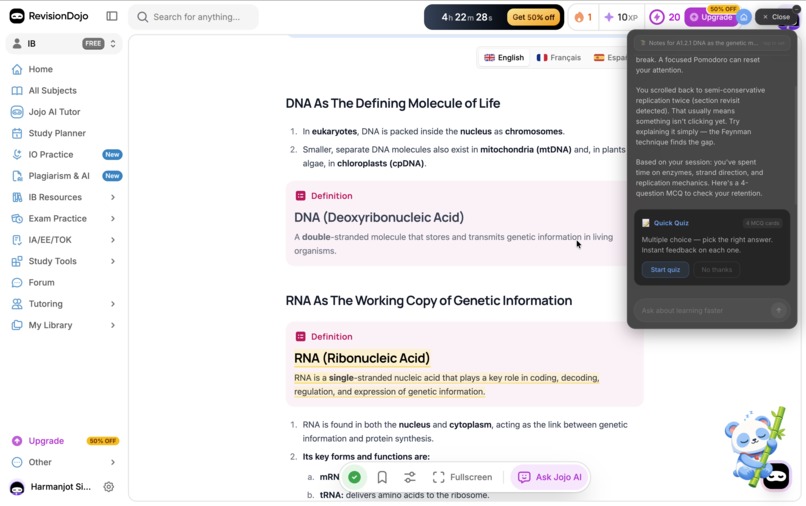Click the Quick Quiz card title
The height and width of the screenshot is (506, 806).
click(x=671, y=223)
